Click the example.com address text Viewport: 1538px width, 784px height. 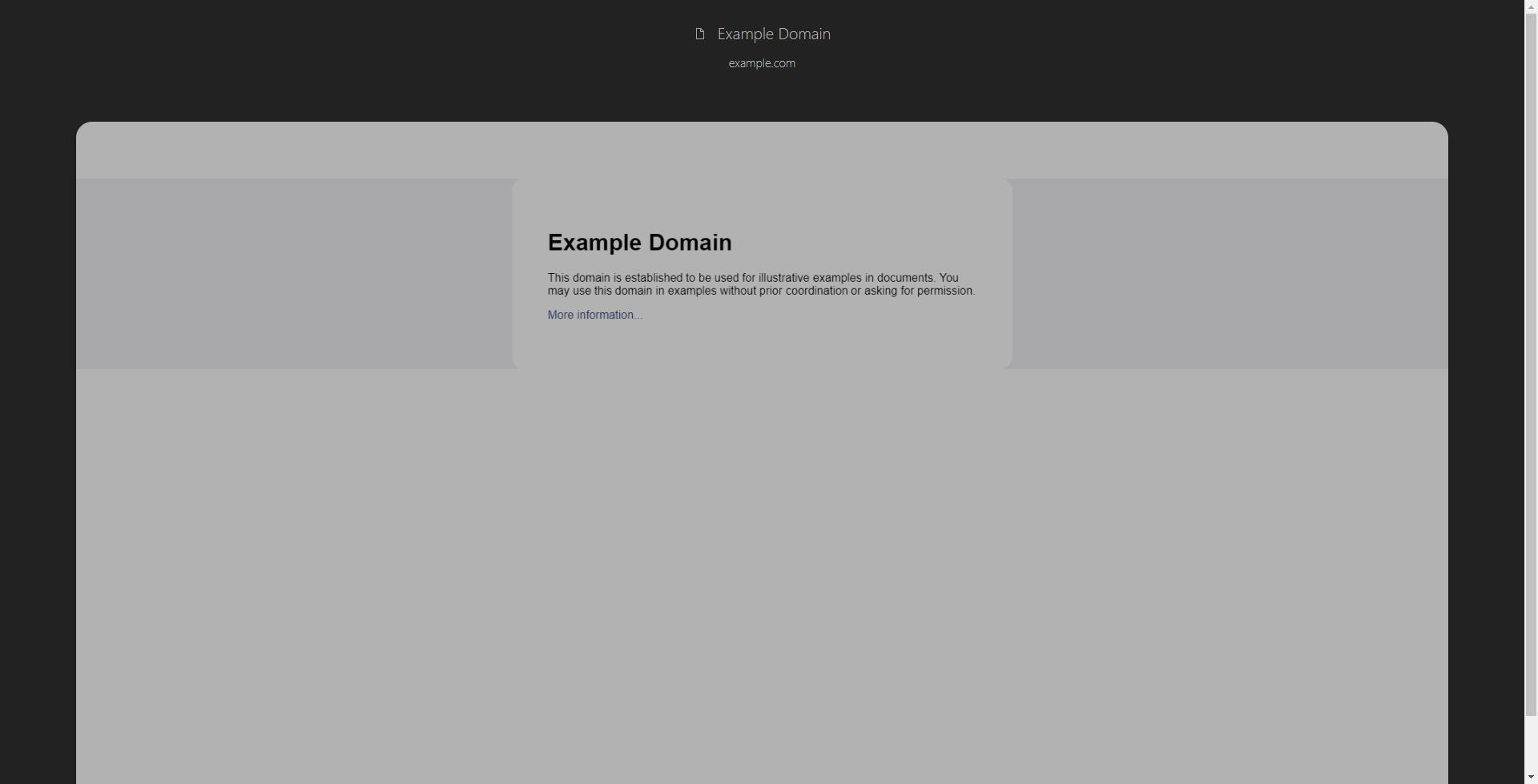(x=762, y=63)
